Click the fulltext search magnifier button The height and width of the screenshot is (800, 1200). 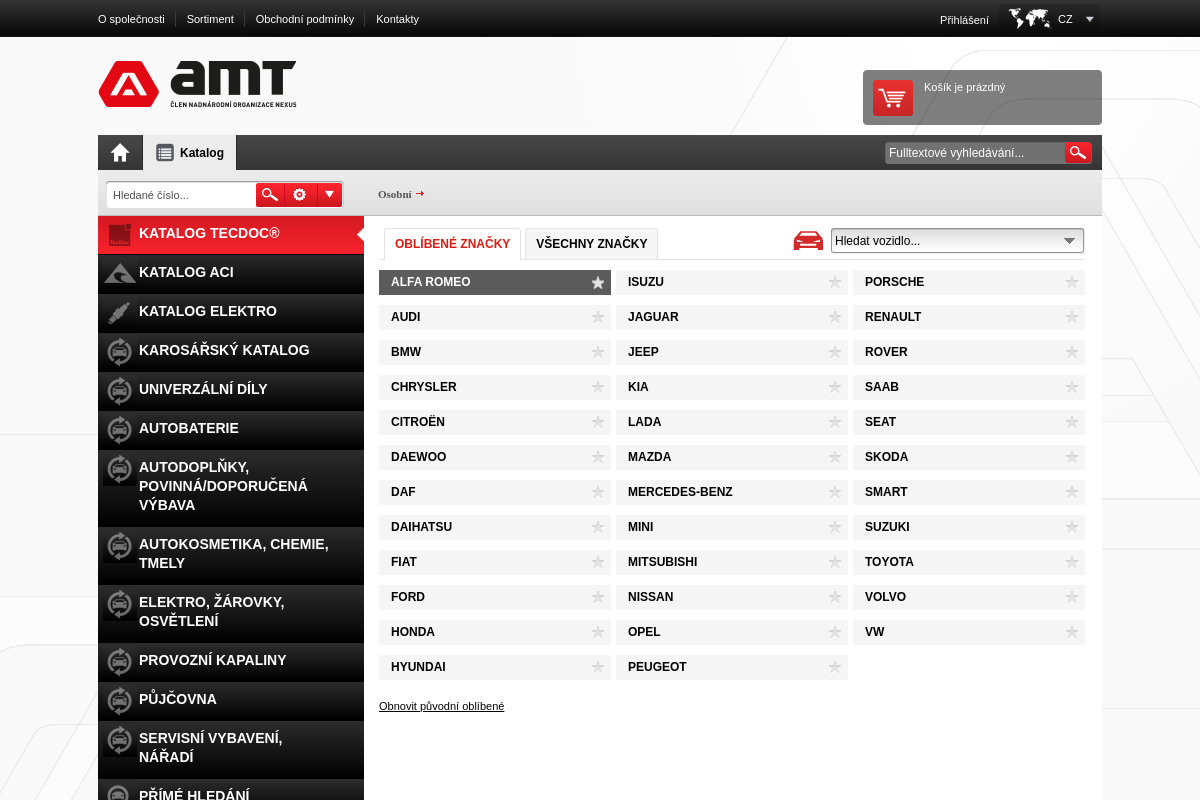(1077, 153)
